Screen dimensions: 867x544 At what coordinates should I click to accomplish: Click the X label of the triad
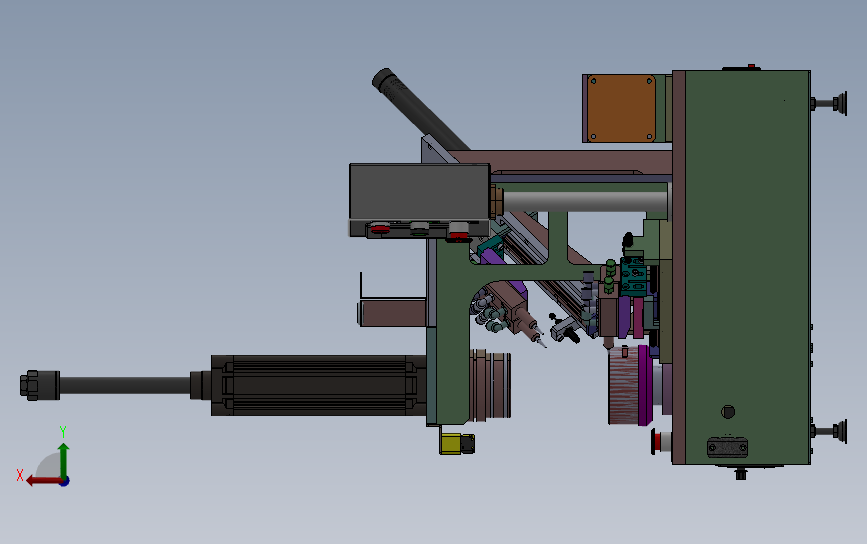pos(20,475)
